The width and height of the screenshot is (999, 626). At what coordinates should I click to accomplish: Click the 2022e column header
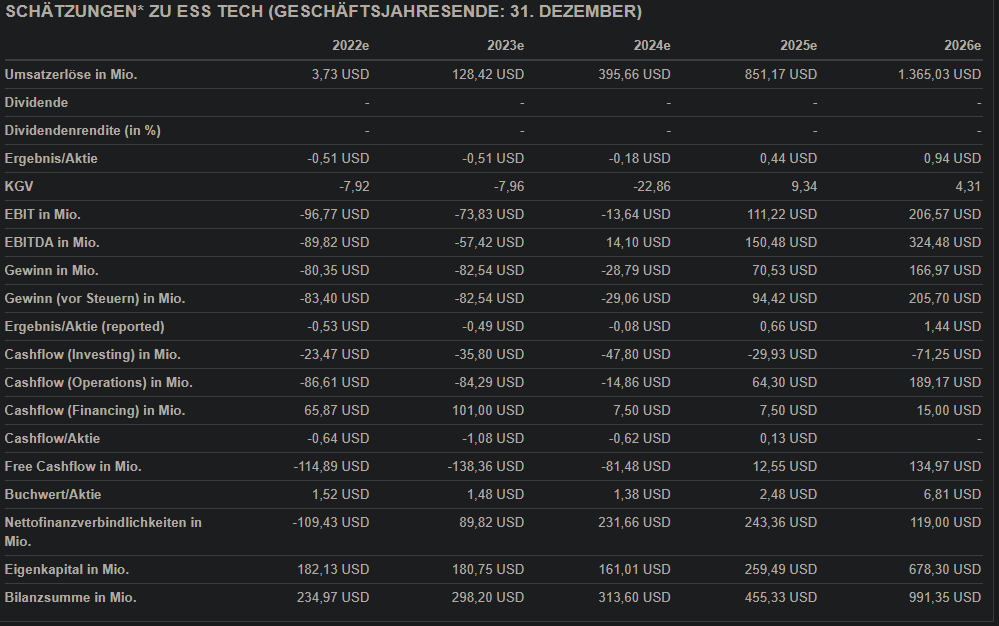[x=350, y=46]
